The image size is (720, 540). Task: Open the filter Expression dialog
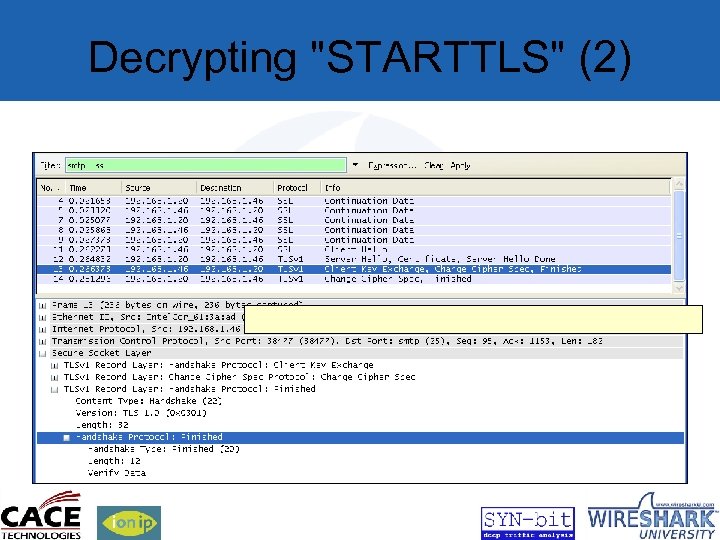392,165
